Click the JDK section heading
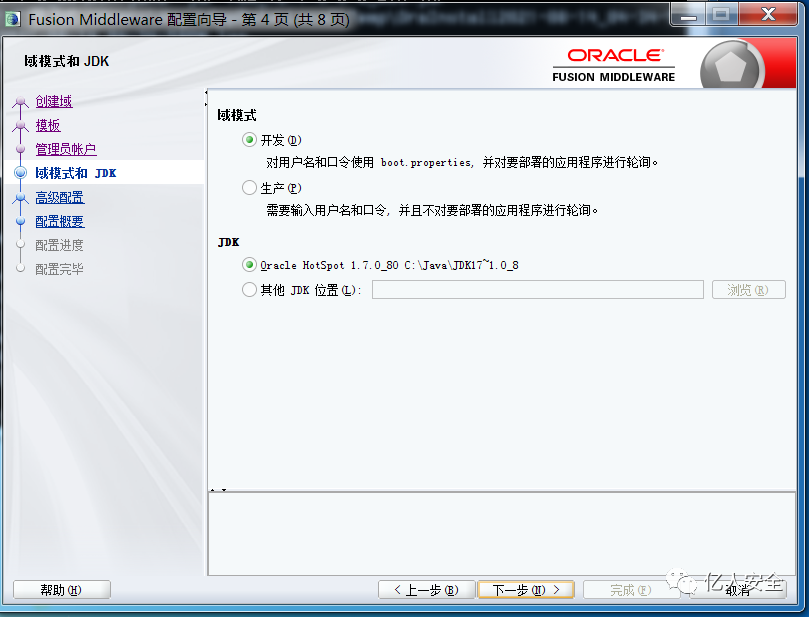This screenshot has height=617, width=809. (x=229, y=242)
